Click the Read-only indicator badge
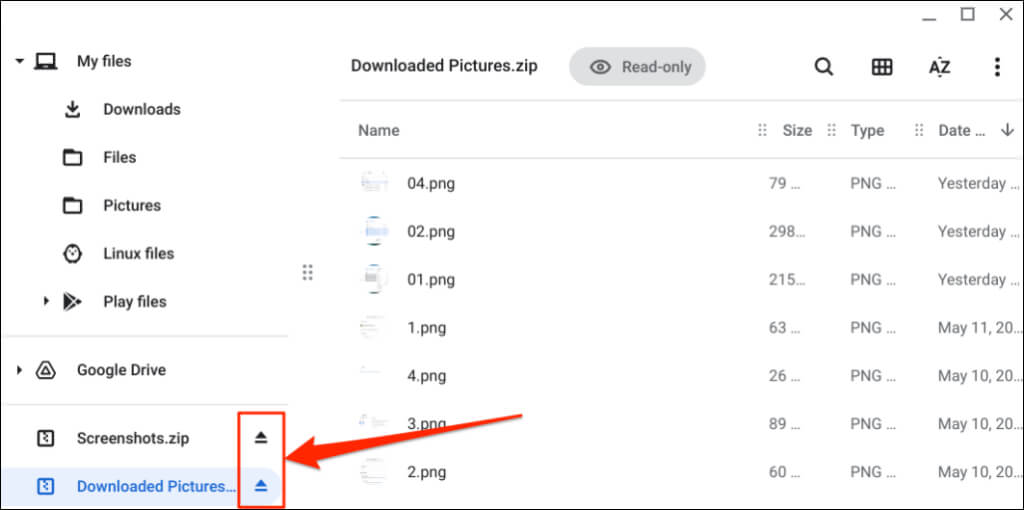Screen dimensions: 1024x510 coord(638,67)
